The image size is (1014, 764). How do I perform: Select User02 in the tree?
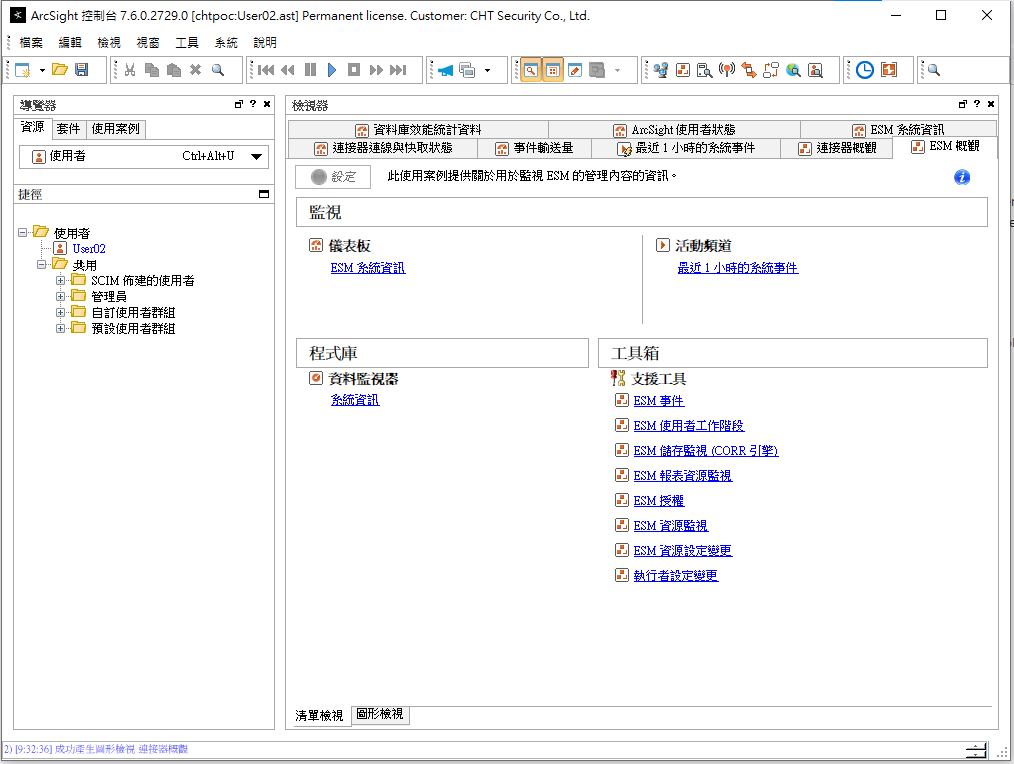[x=89, y=248]
